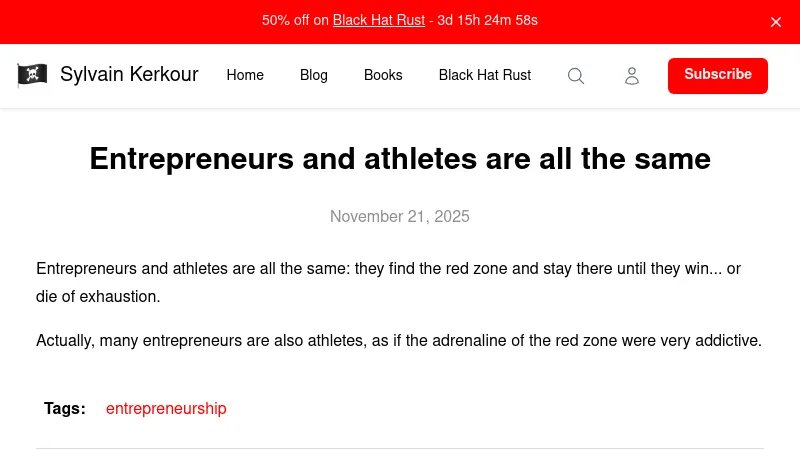
Task: Click the pirate flag logo
Action: pyautogui.click(x=32, y=75)
